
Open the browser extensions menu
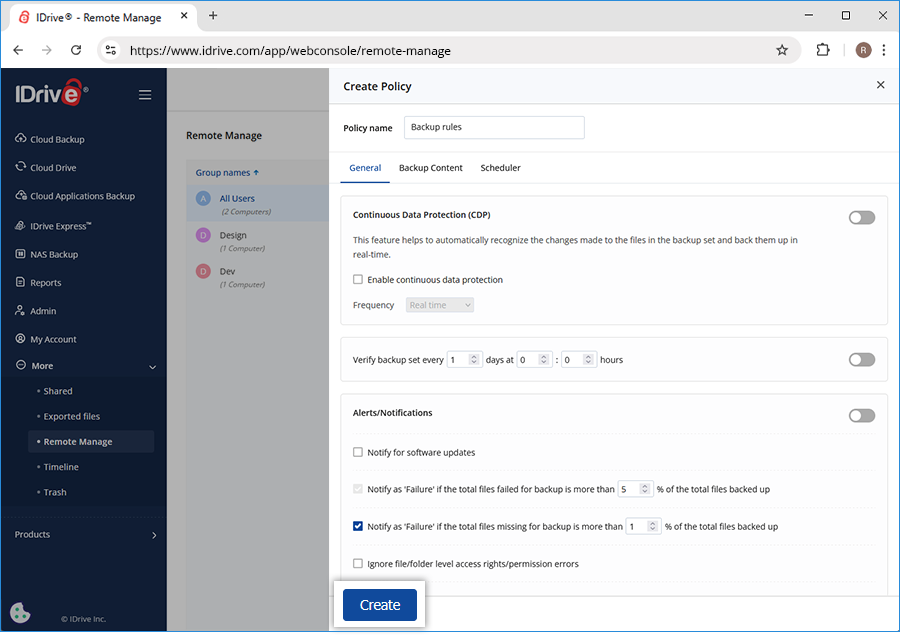(823, 50)
